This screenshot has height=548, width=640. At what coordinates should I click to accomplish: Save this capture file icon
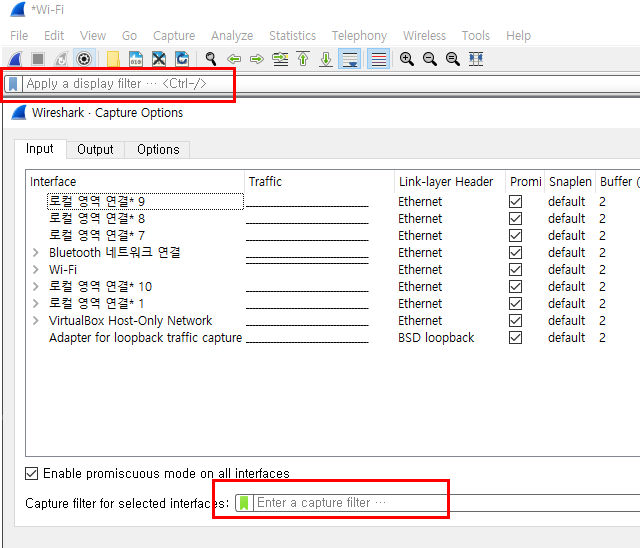(136, 59)
